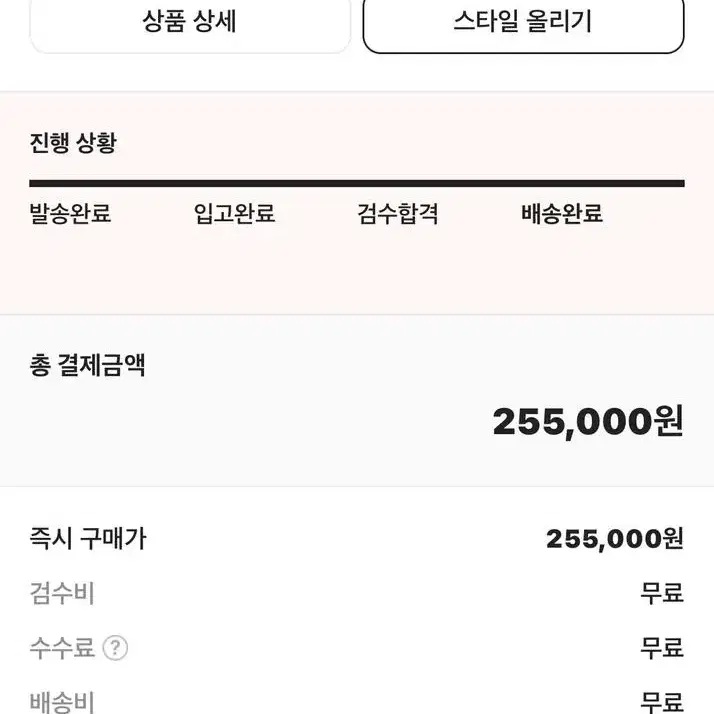714x714 pixels.
Task: Click the 무료 value for 검수비
Action: tap(662, 593)
